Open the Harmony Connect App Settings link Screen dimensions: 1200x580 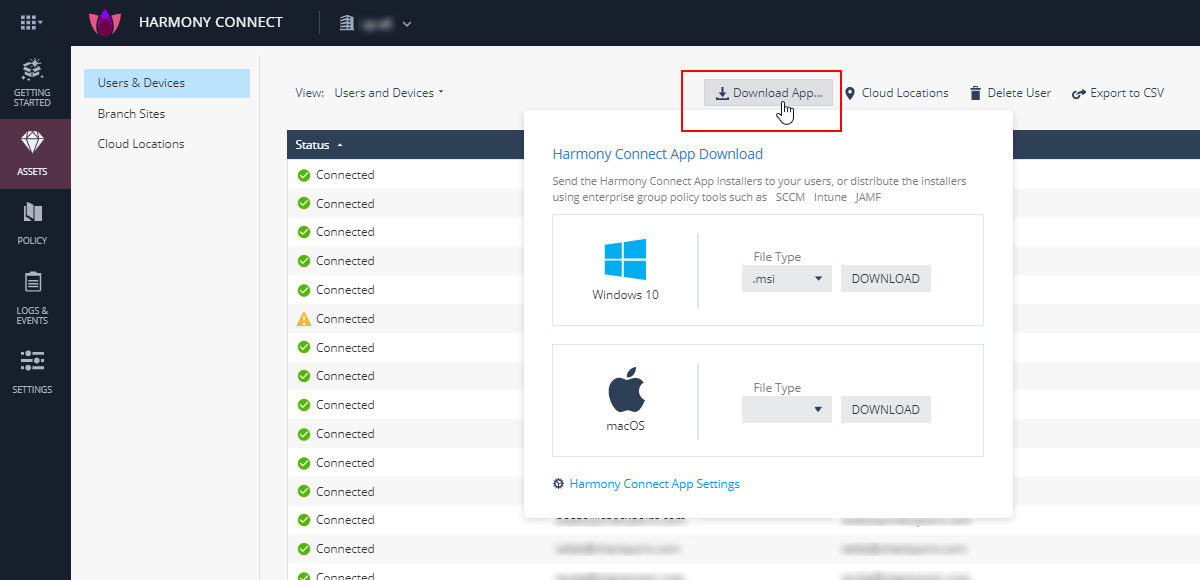click(x=655, y=484)
